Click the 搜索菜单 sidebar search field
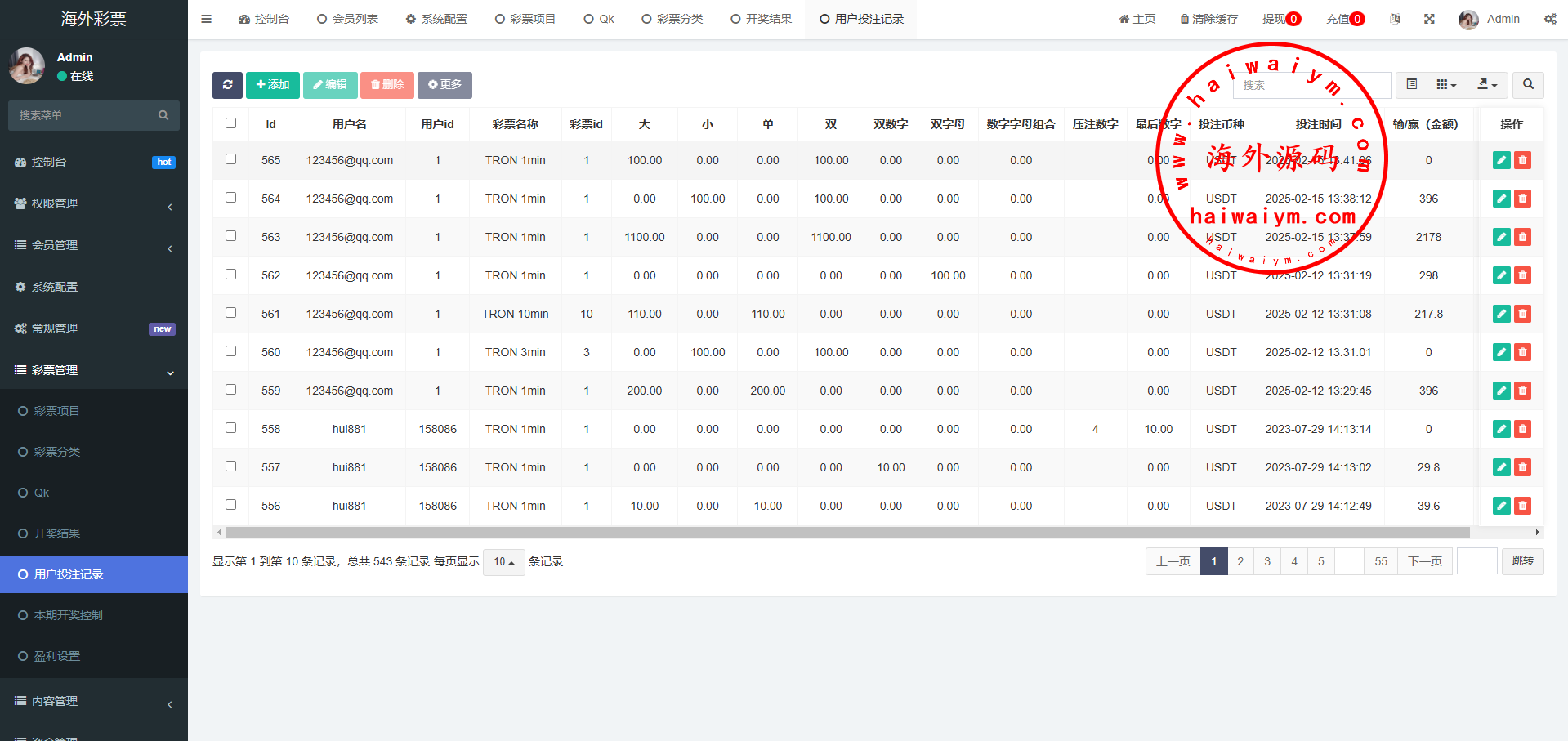The width and height of the screenshot is (1568, 741). [x=86, y=115]
